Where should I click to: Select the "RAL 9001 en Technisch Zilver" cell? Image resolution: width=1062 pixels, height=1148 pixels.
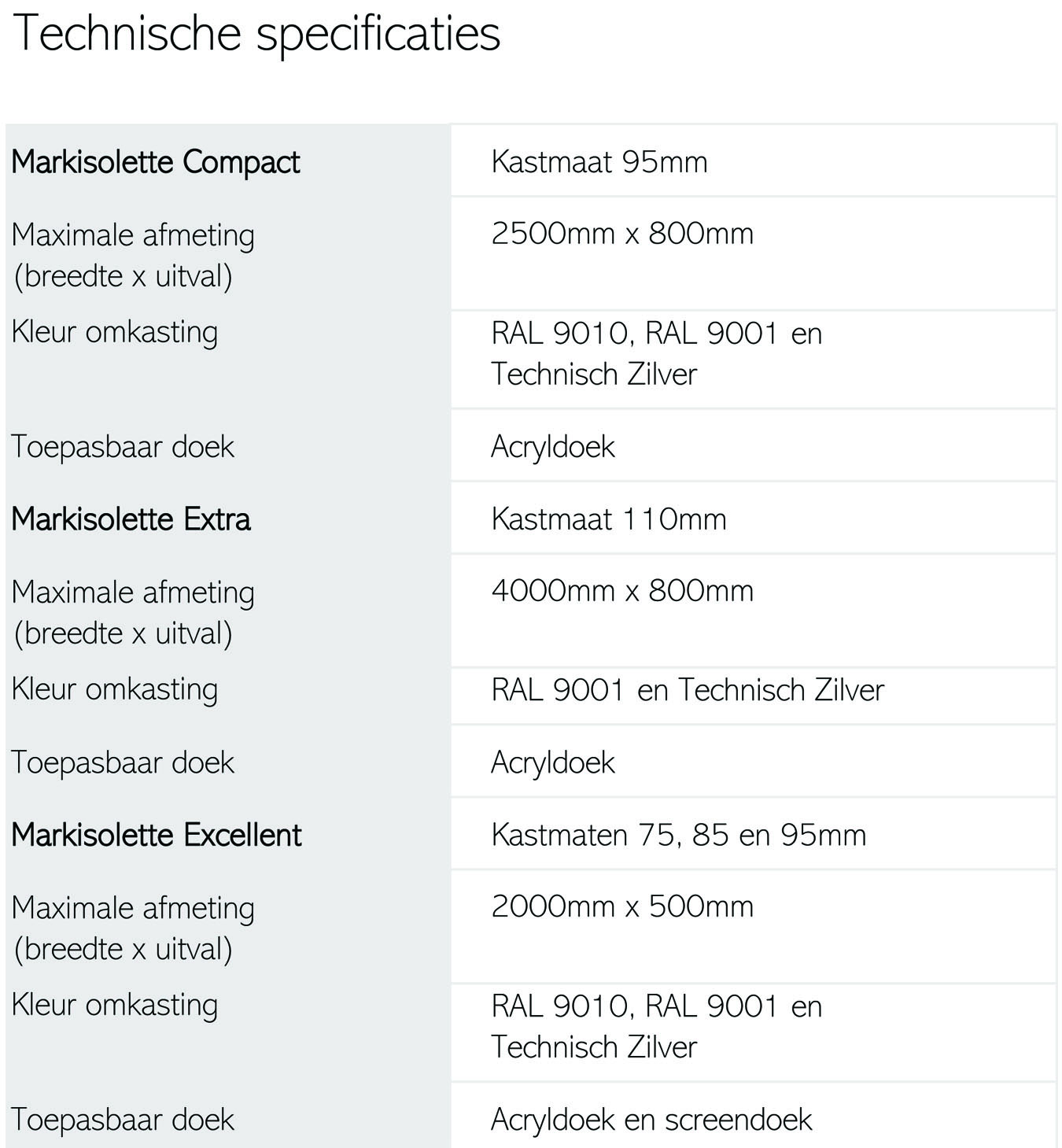click(687, 690)
